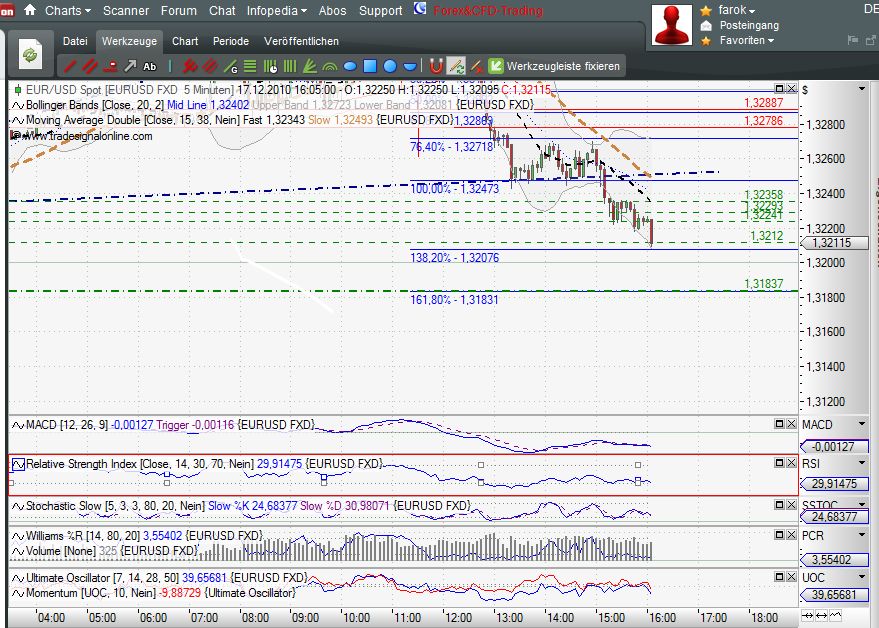
Task: Go to the Home icon in the top bar
Action: click(30, 10)
